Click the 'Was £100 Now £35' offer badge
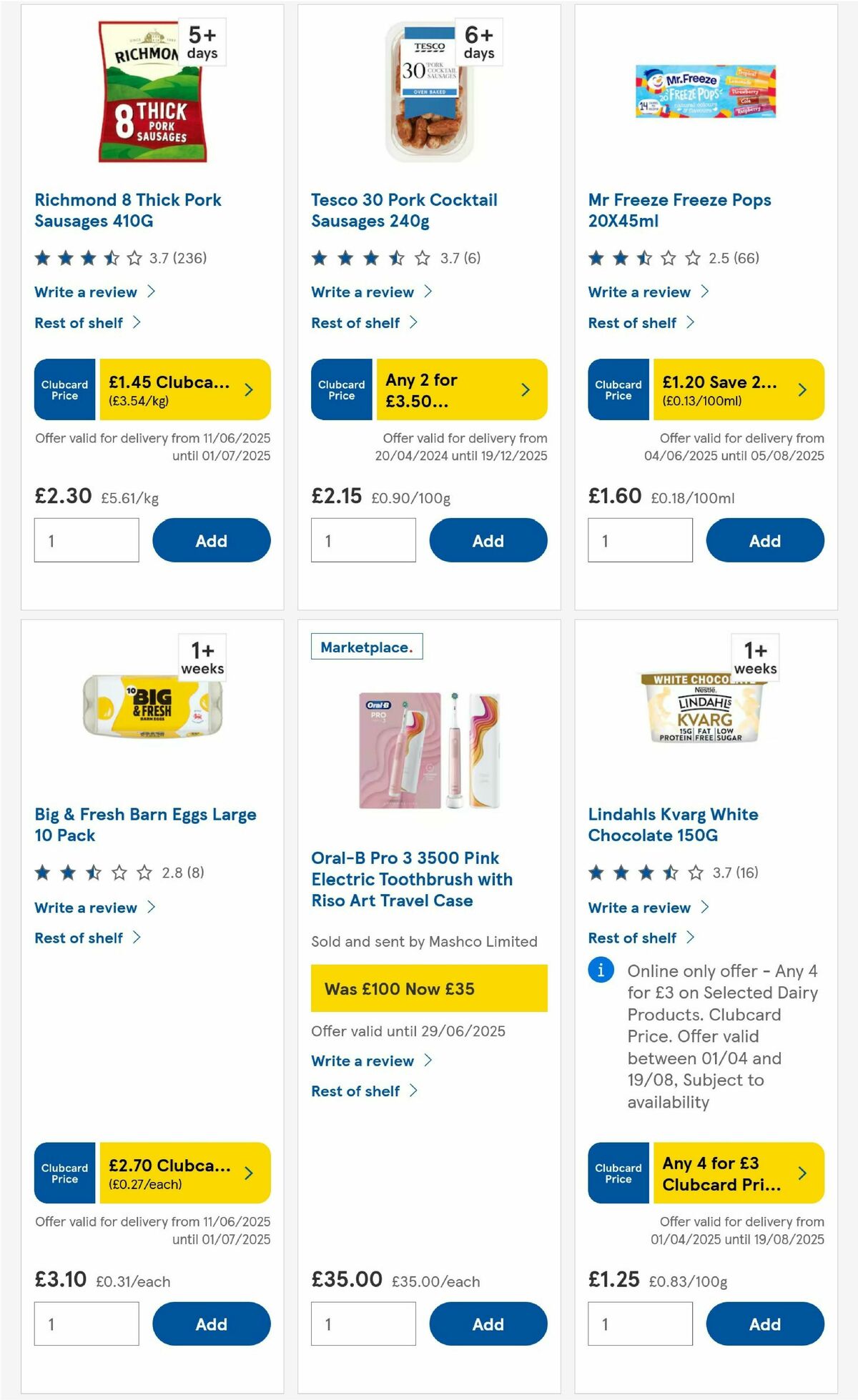 coord(429,988)
